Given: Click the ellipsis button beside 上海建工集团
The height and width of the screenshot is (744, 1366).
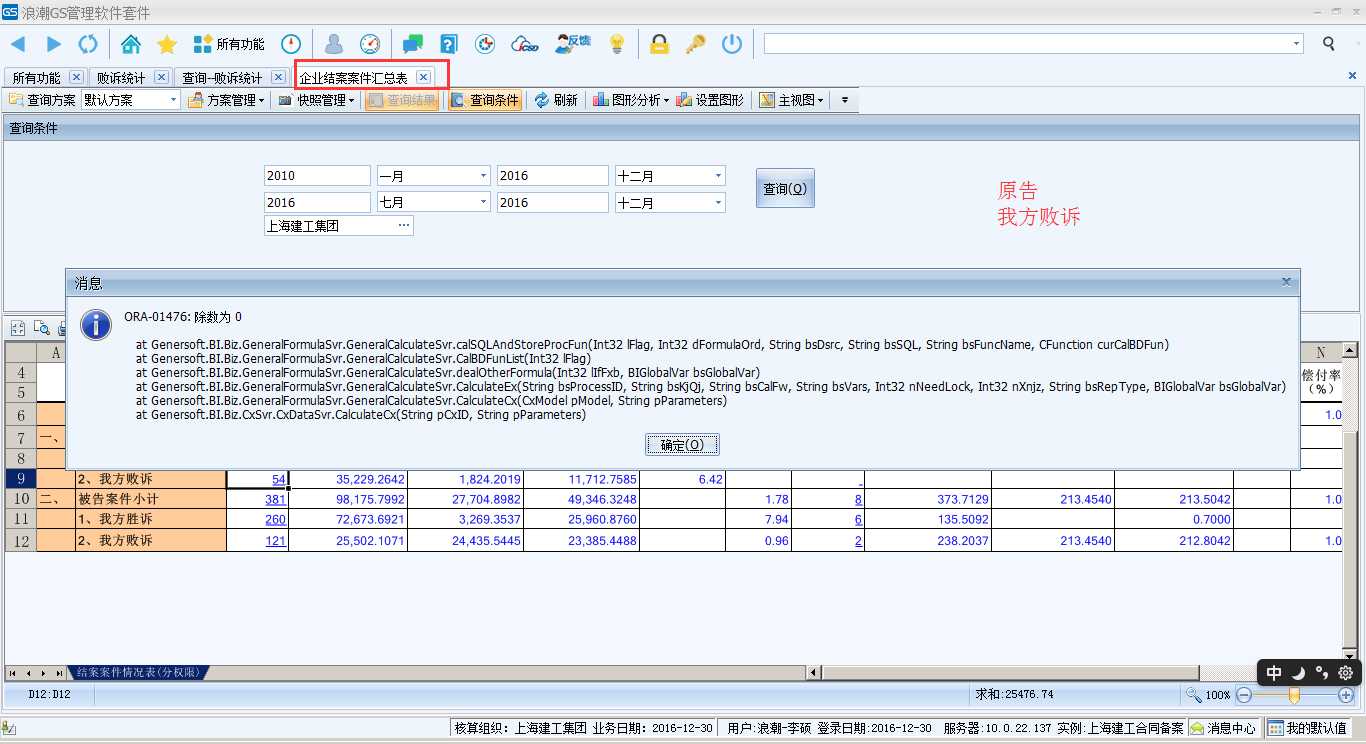Looking at the screenshot, I should click(x=404, y=225).
